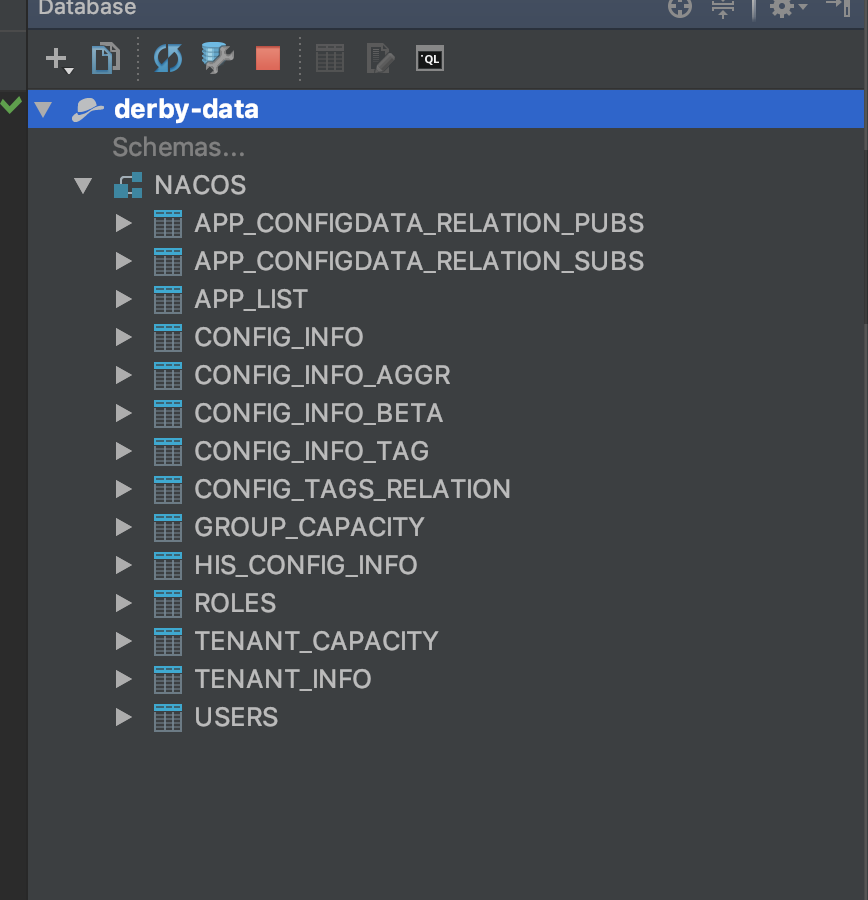Image resolution: width=868 pixels, height=900 pixels.
Task: Click the green checkmark in the left gutter
Action: click(11, 105)
